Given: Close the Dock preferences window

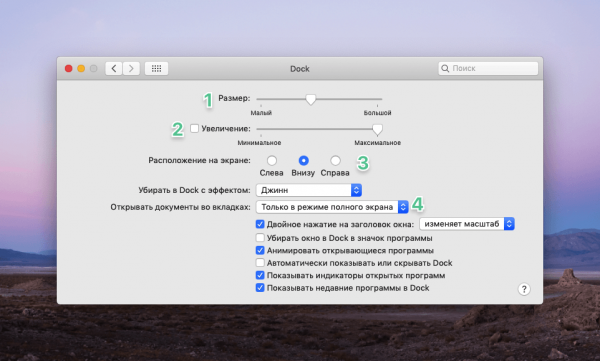Looking at the screenshot, I should [x=68, y=69].
